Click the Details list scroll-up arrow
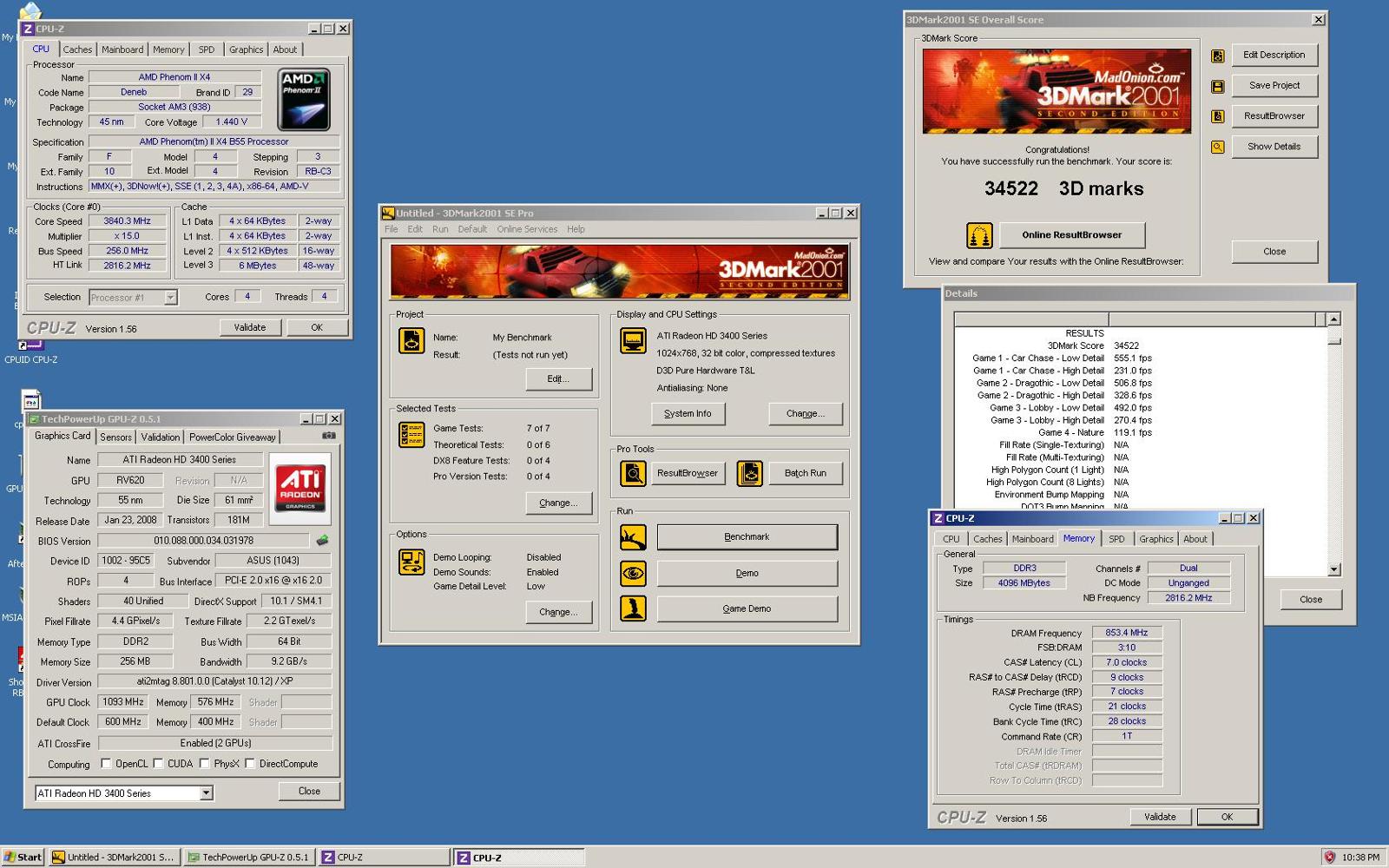Screen dimensions: 1389x868 1334,319
